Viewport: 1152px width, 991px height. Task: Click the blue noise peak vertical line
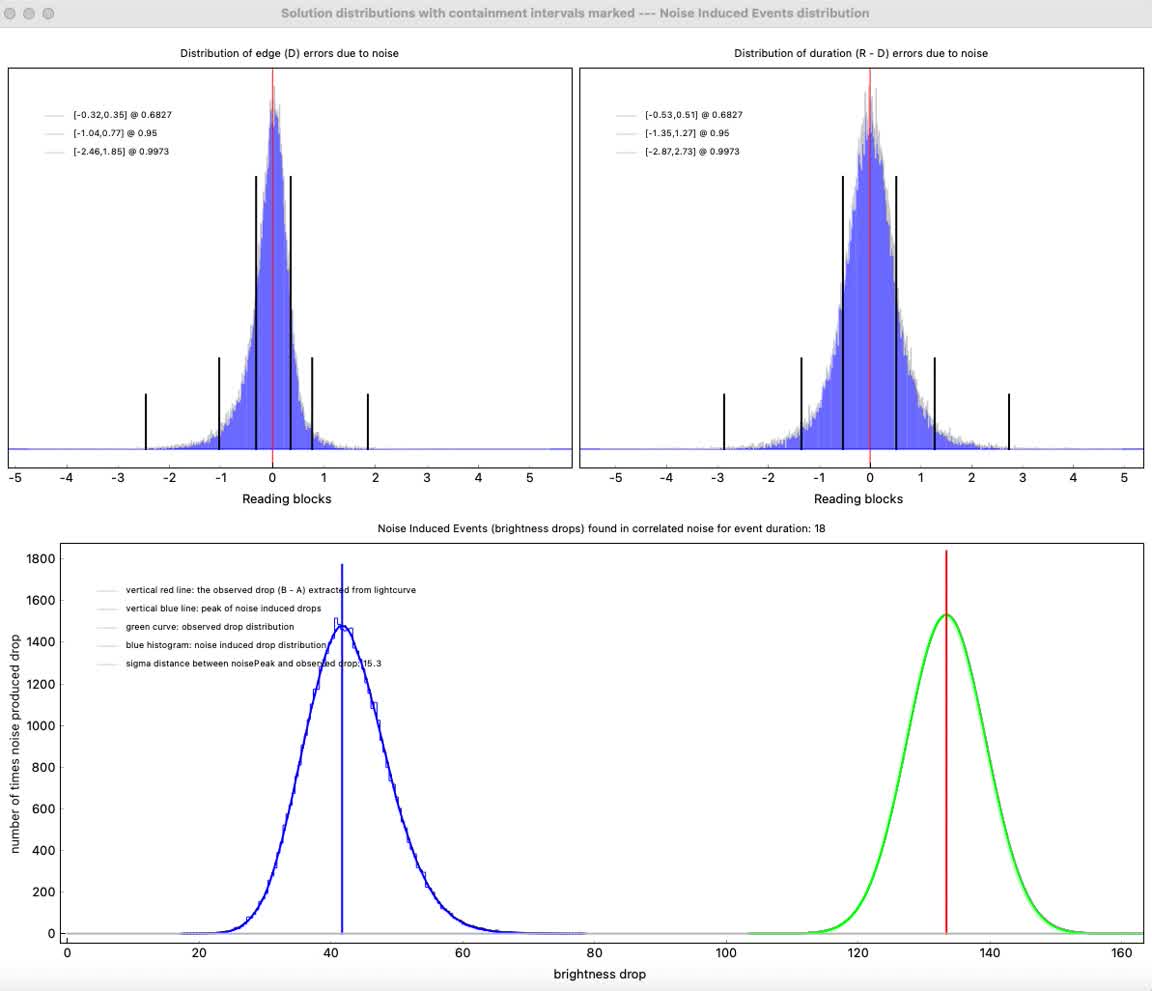[342, 800]
